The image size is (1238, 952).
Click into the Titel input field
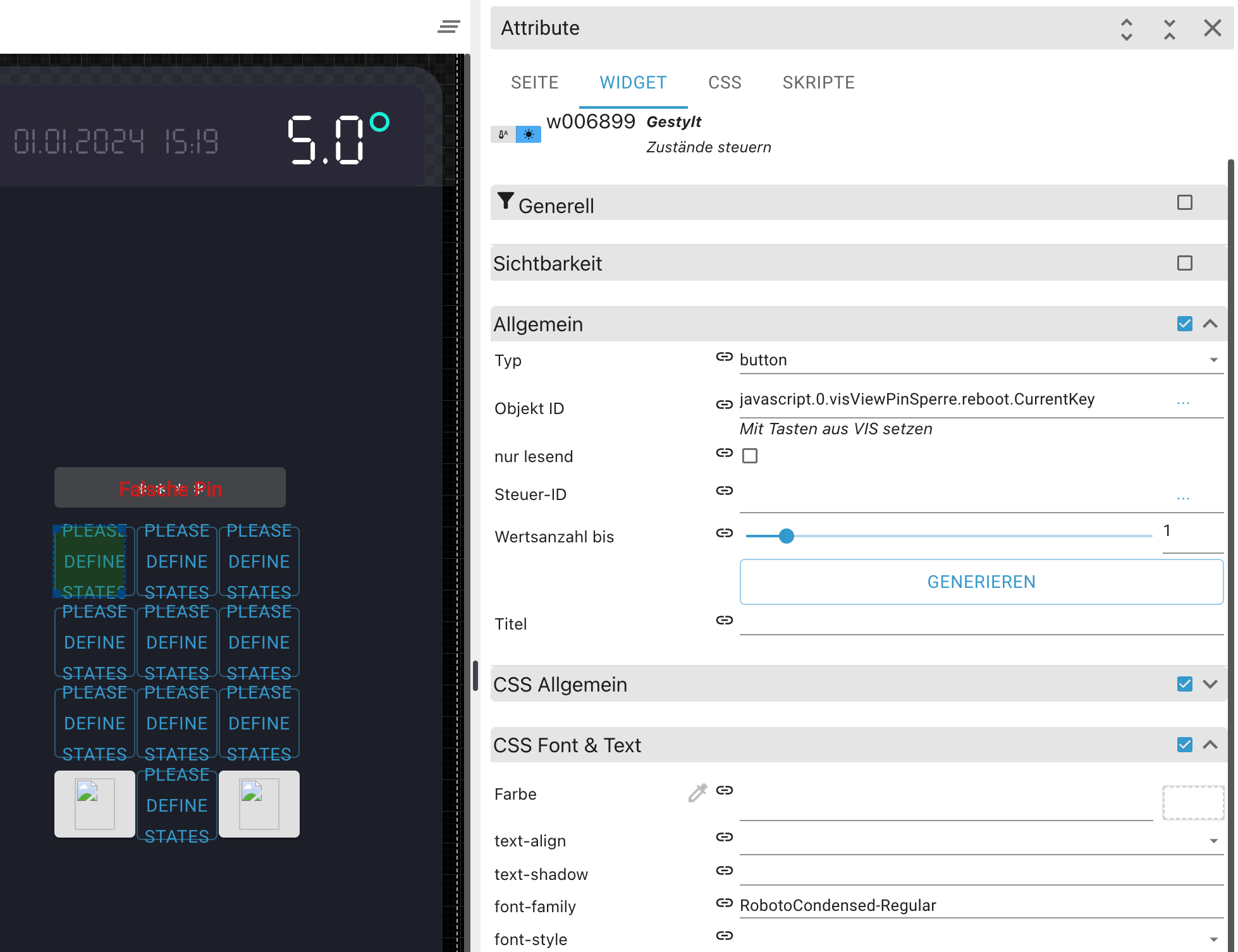point(981,621)
